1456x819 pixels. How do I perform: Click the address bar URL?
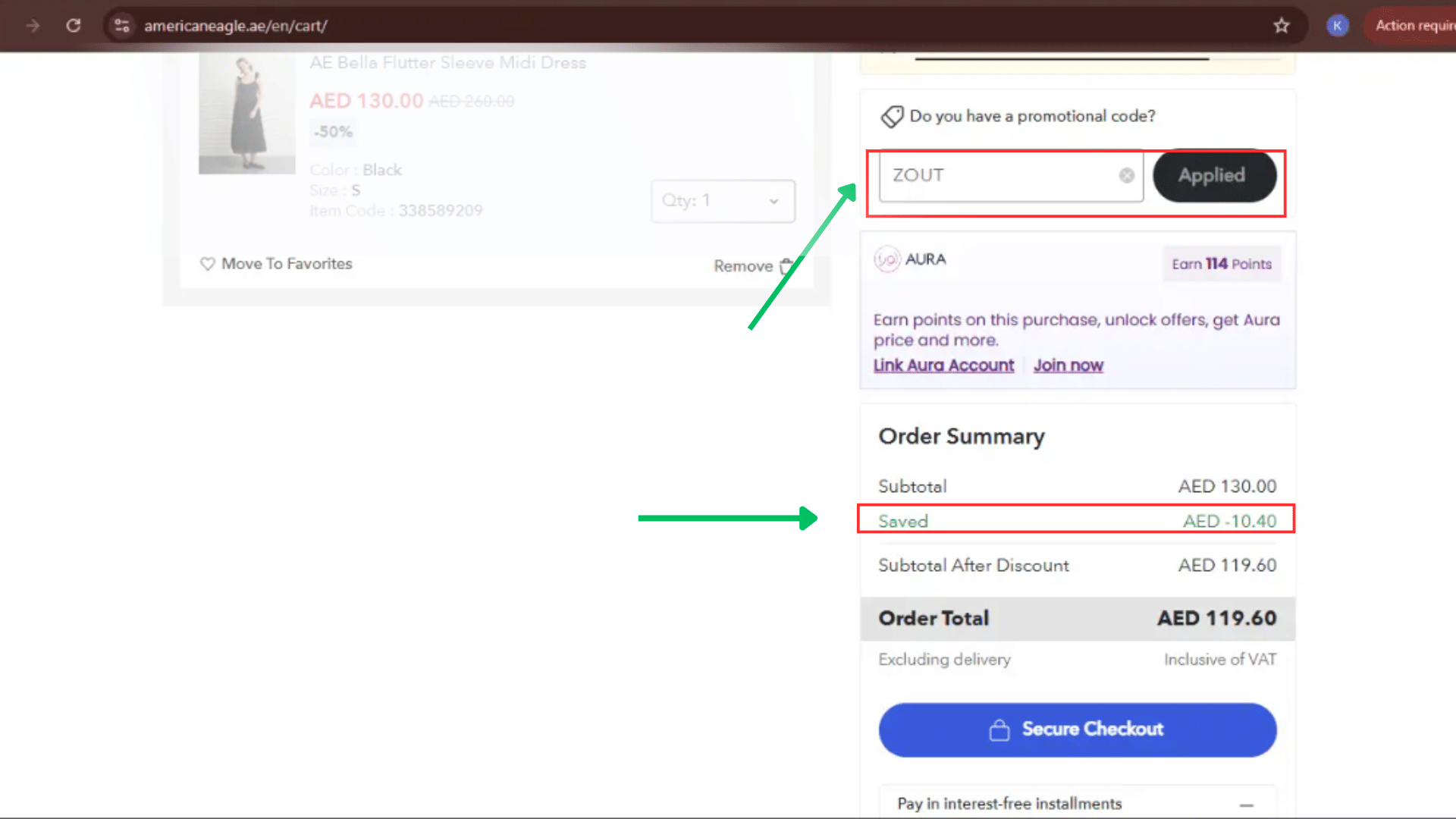coord(236,26)
